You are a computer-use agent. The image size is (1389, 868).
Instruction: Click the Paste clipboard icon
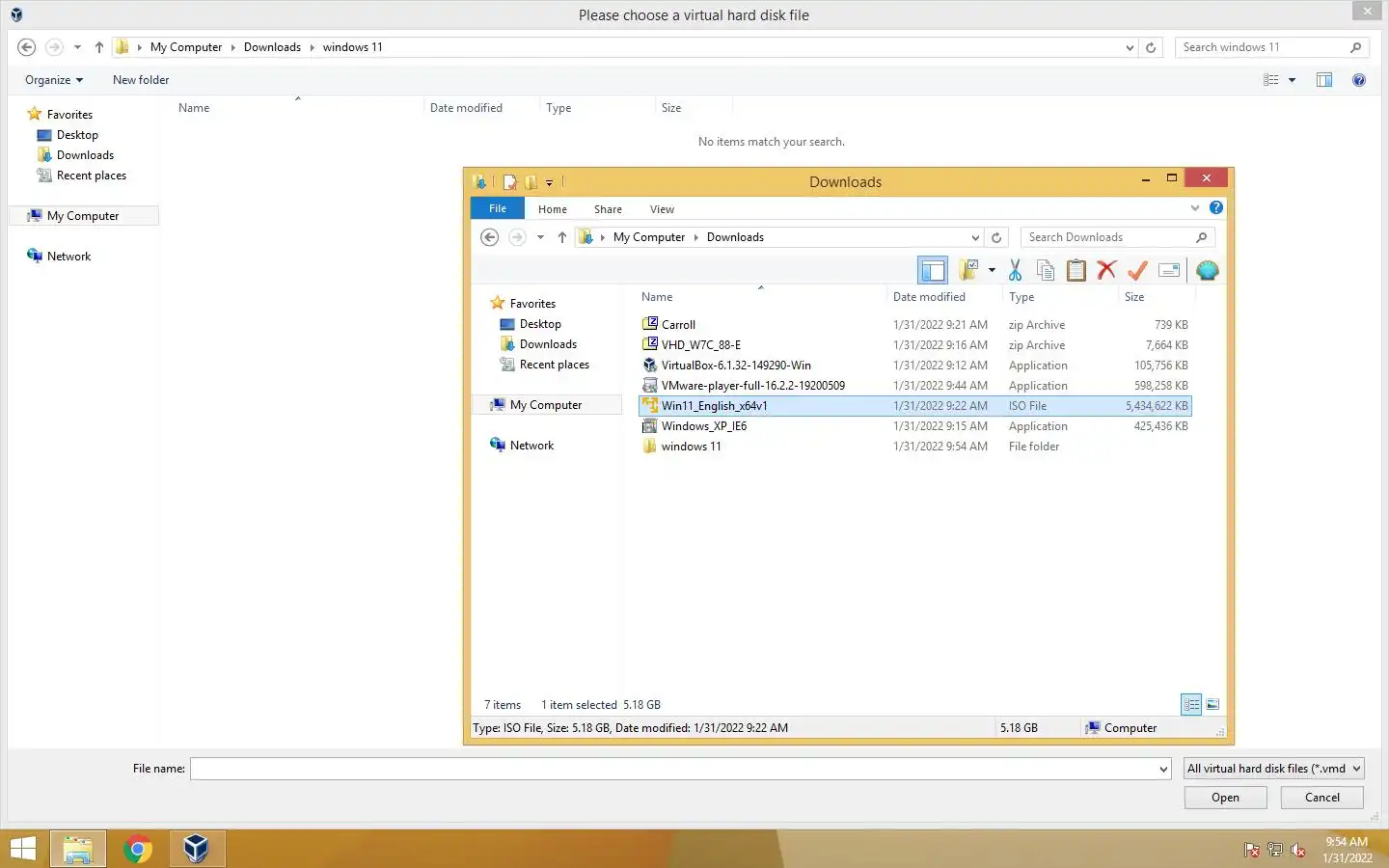[x=1076, y=271]
